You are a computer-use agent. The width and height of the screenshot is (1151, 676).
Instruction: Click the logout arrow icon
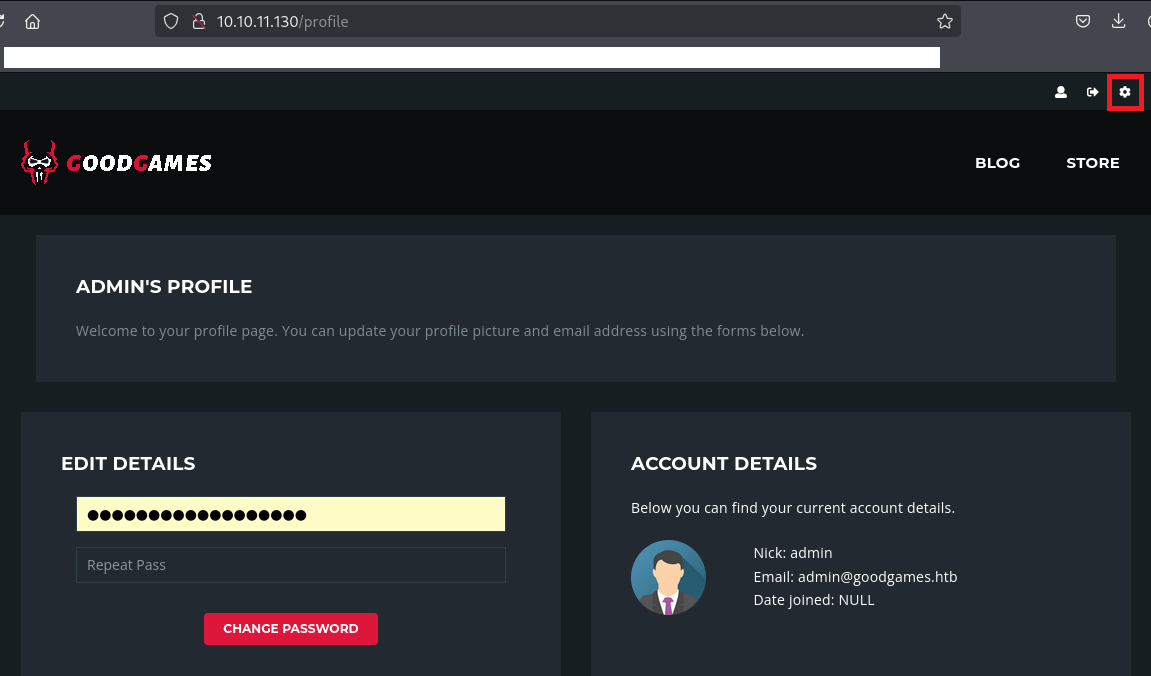point(1092,92)
